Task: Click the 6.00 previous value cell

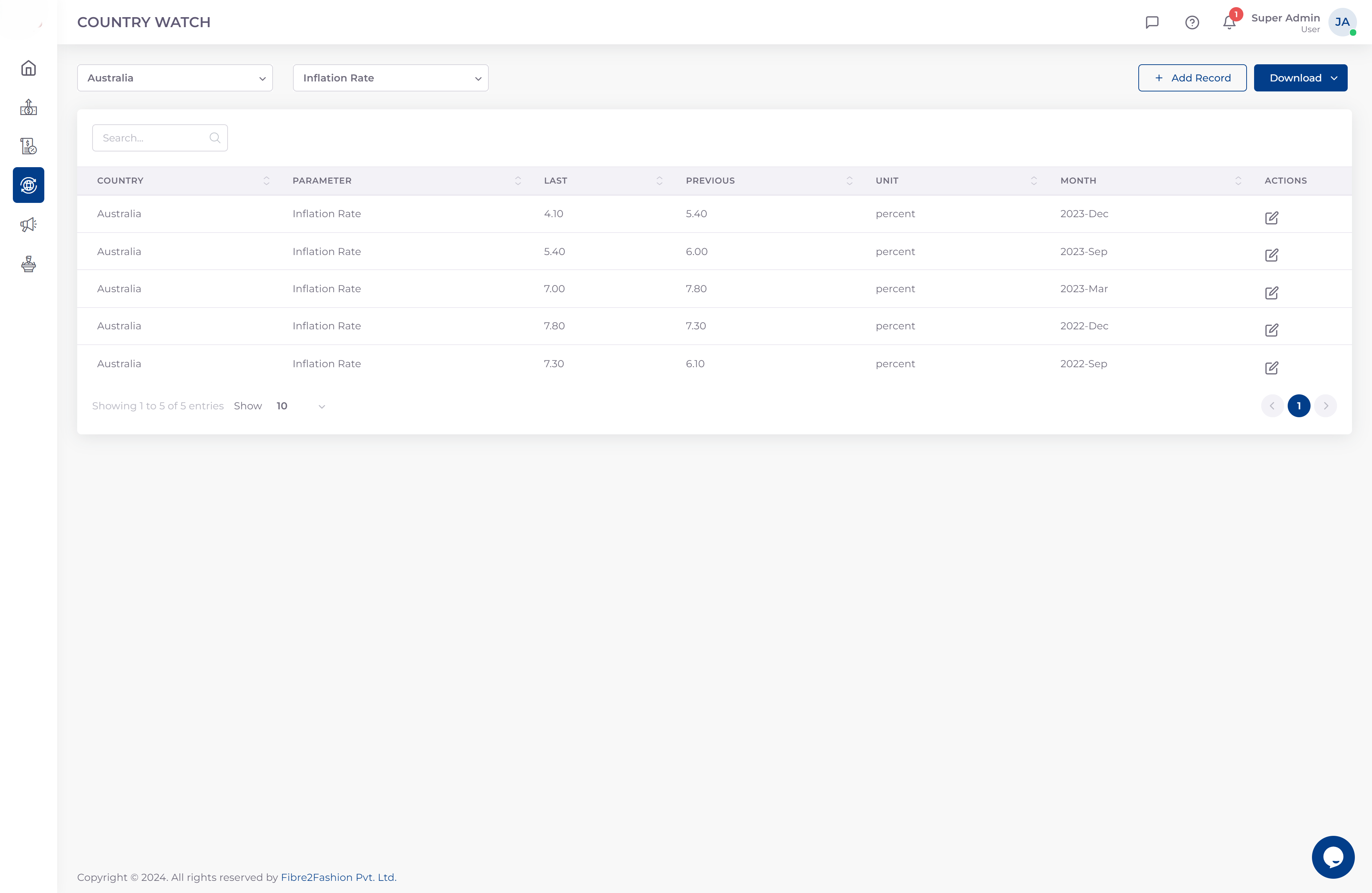Action: click(696, 251)
